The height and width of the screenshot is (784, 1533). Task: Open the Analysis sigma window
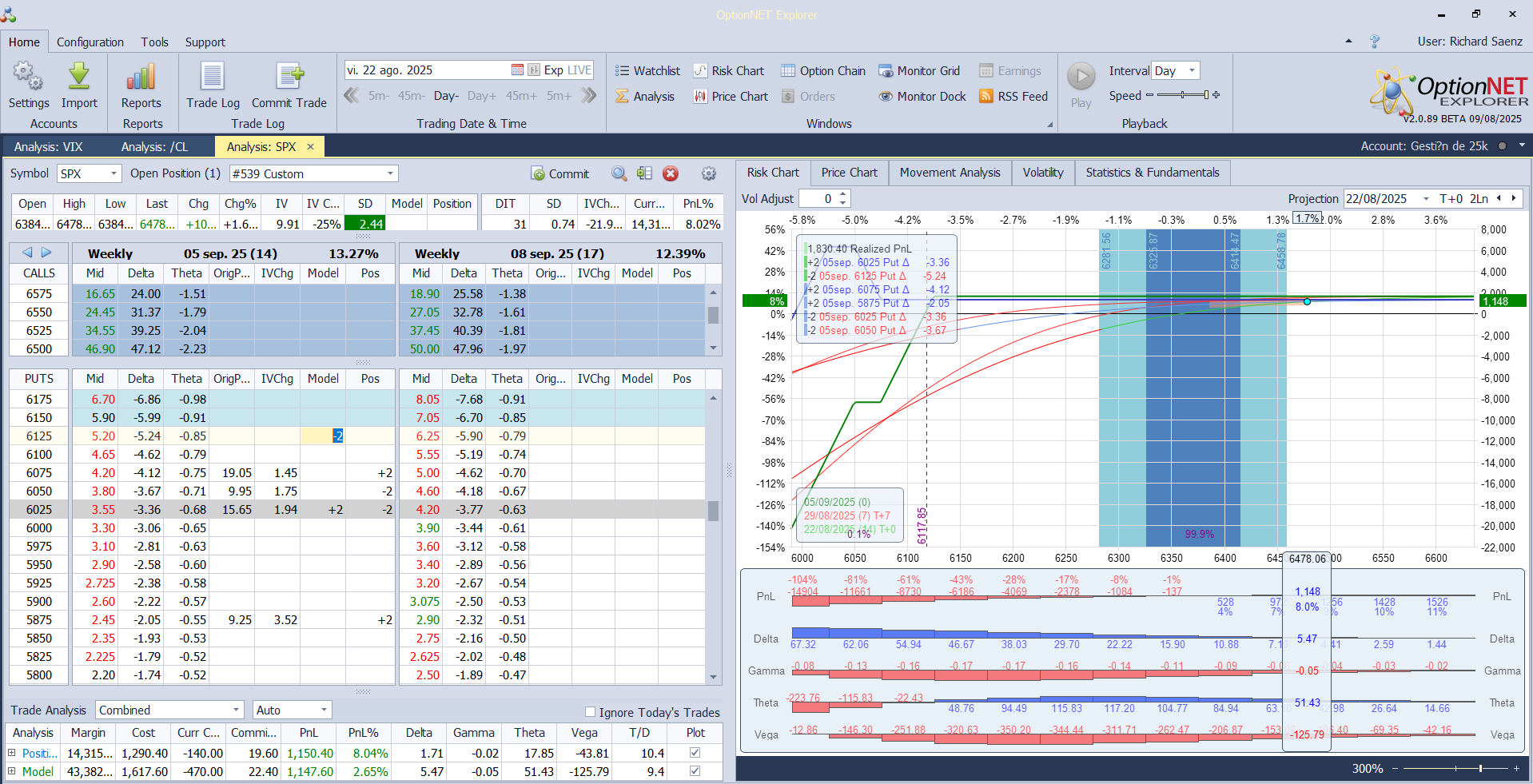click(x=645, y=97)
